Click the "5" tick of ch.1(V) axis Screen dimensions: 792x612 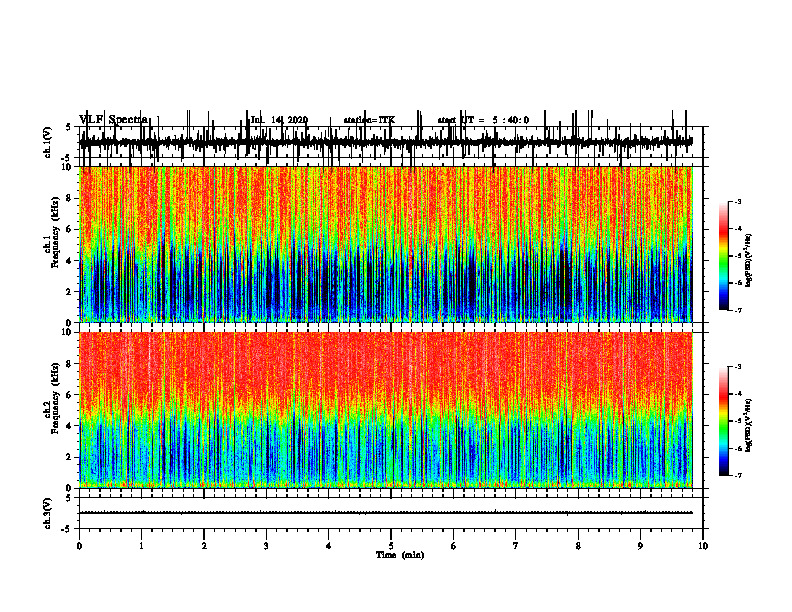[x=69, y=127]
